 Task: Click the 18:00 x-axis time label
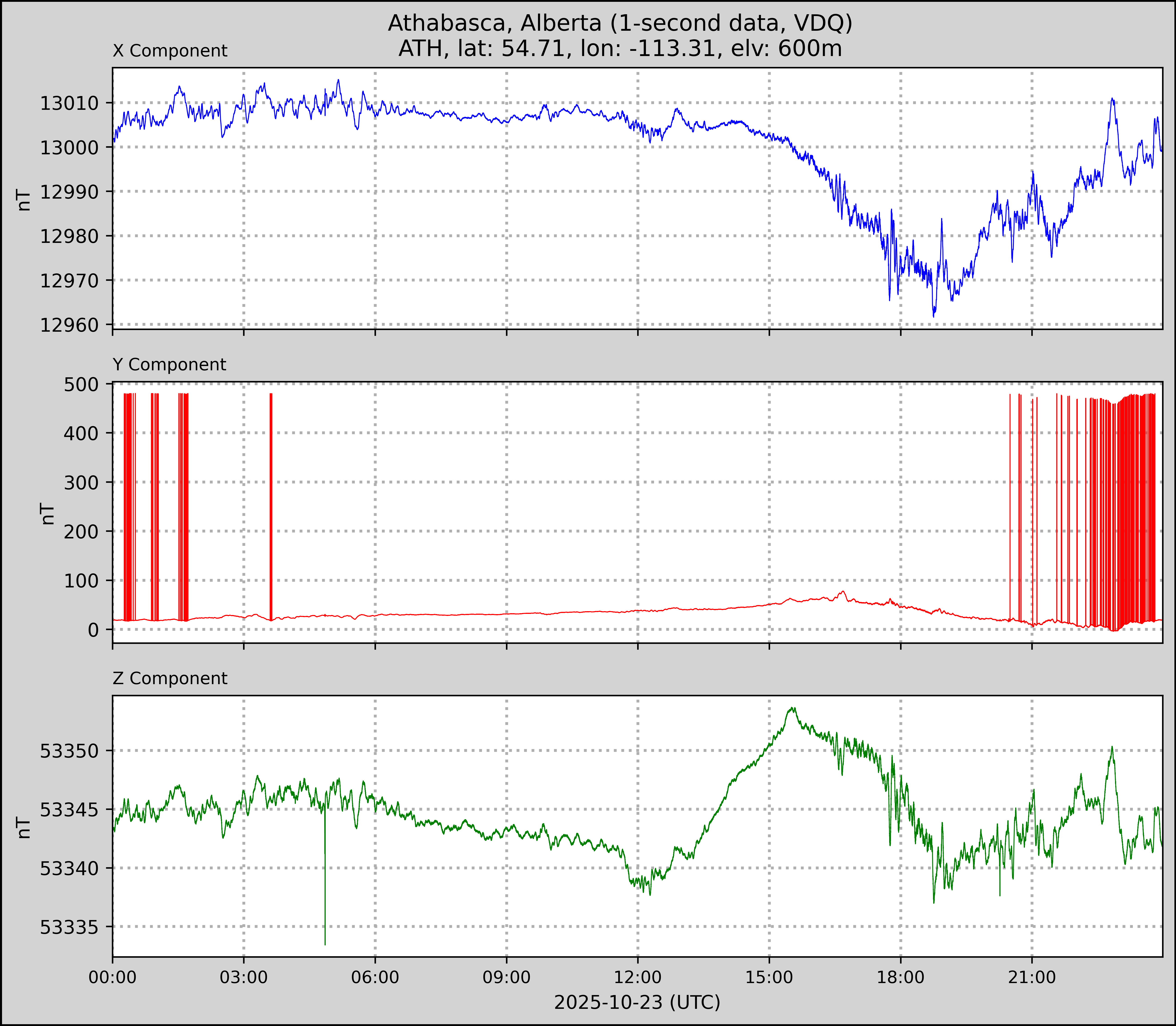tap(901, 977)
